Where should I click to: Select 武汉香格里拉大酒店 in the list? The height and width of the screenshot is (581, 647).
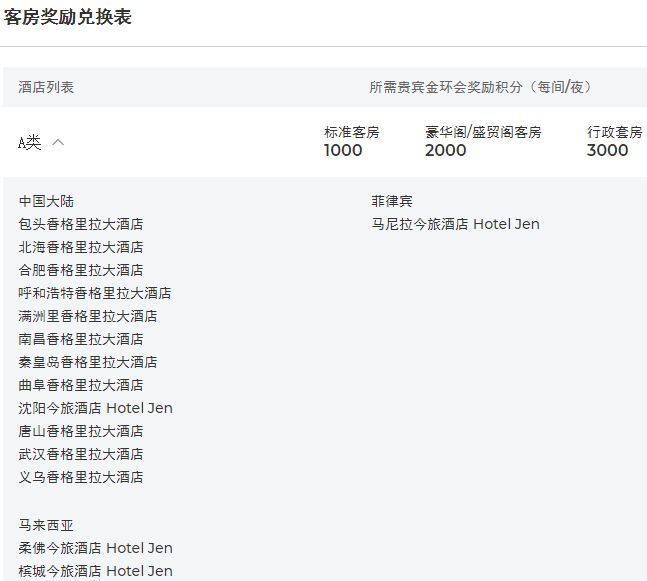click(81, 454)
